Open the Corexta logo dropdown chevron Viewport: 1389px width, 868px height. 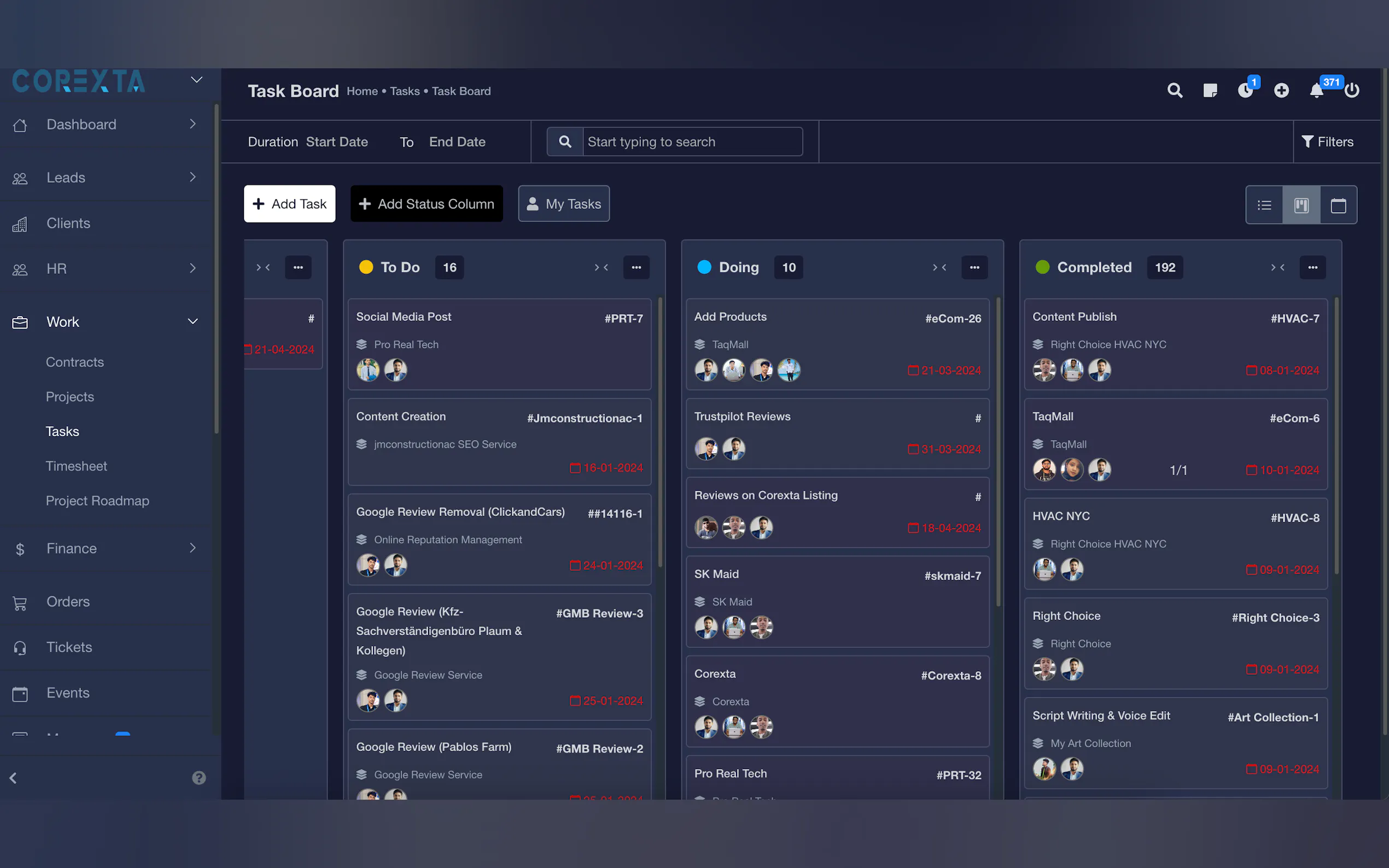click(x=196, y=80)
